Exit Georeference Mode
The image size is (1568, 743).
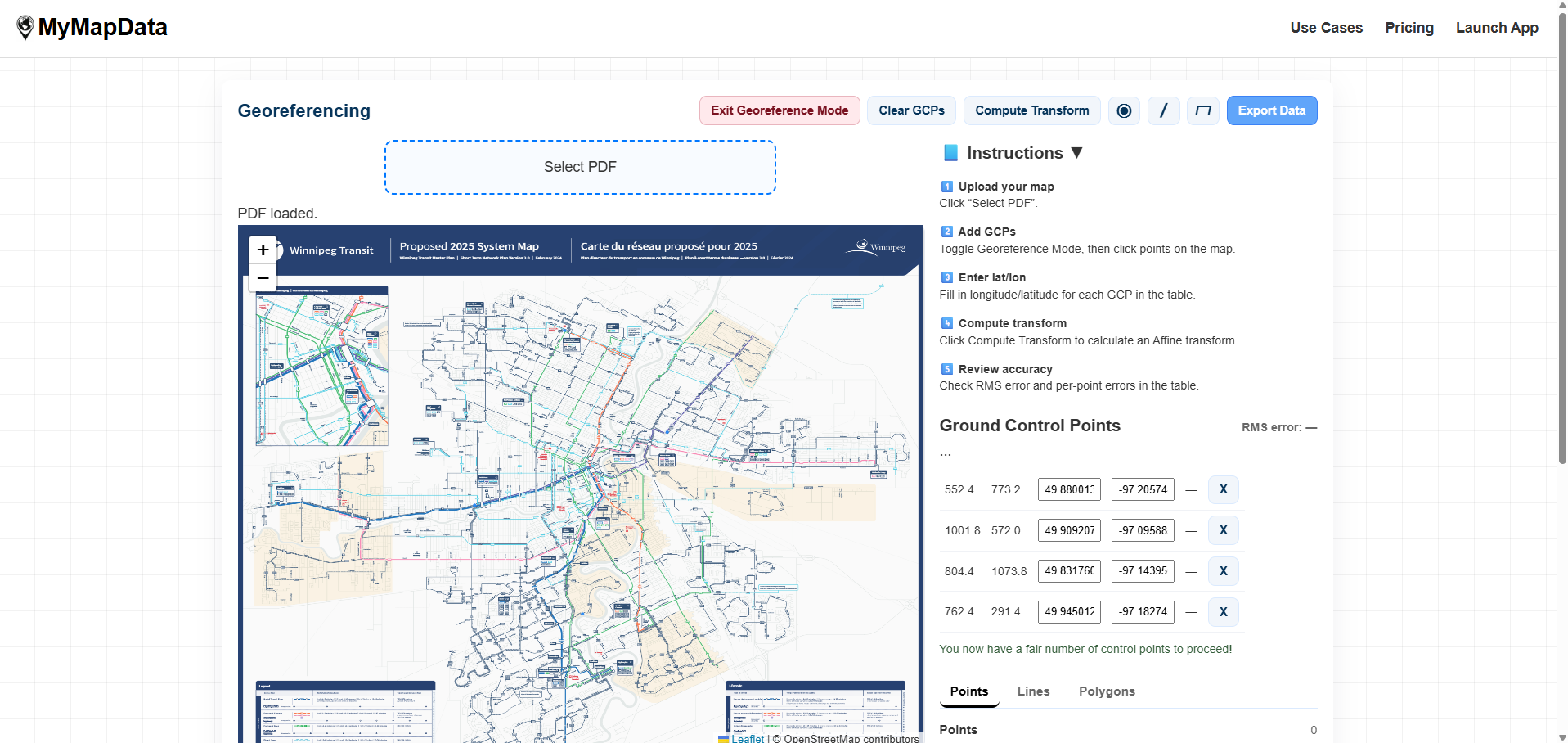(779, 110)
